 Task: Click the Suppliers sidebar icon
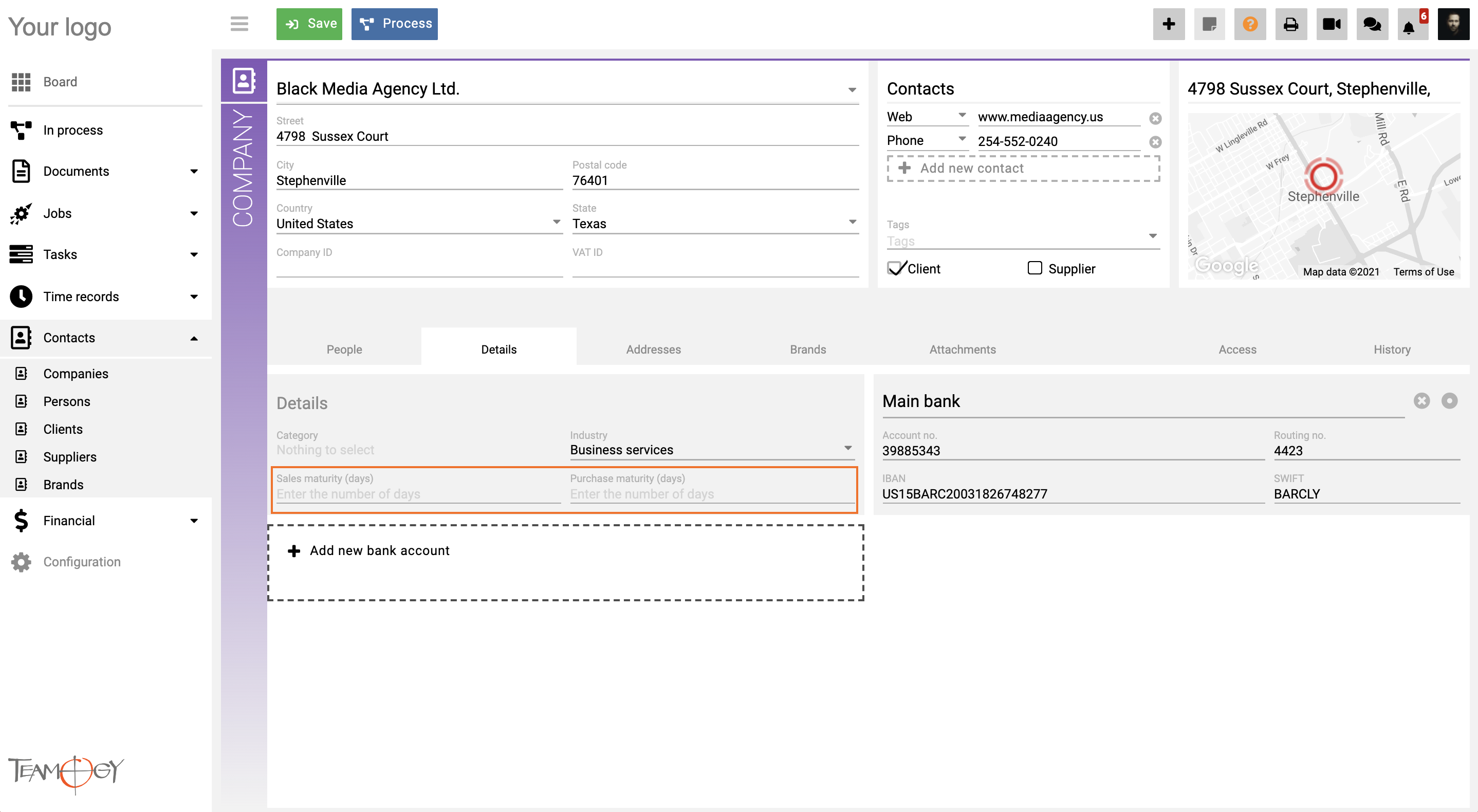[21, 457]
